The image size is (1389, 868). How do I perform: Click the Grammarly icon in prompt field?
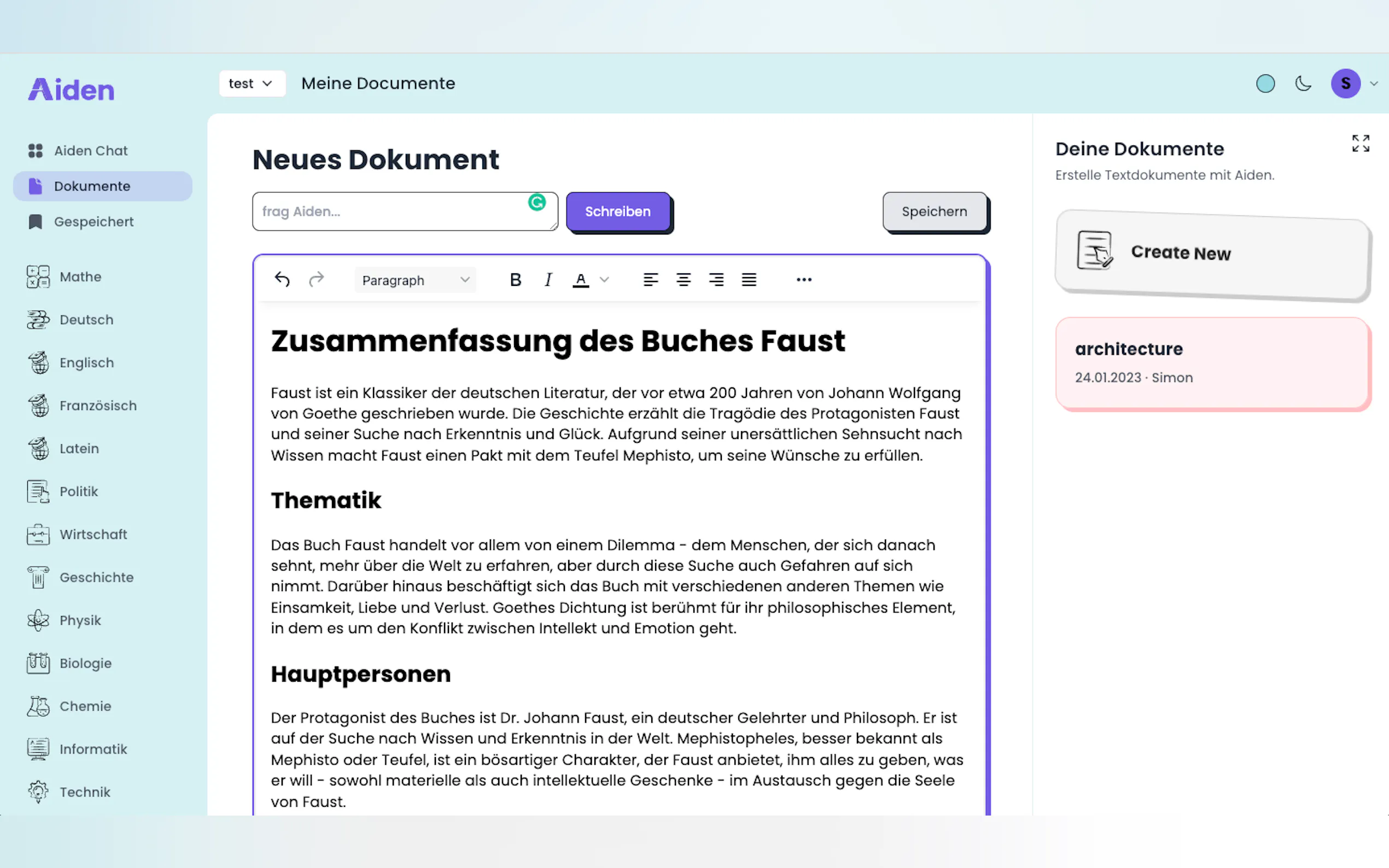tap(537, 202)
